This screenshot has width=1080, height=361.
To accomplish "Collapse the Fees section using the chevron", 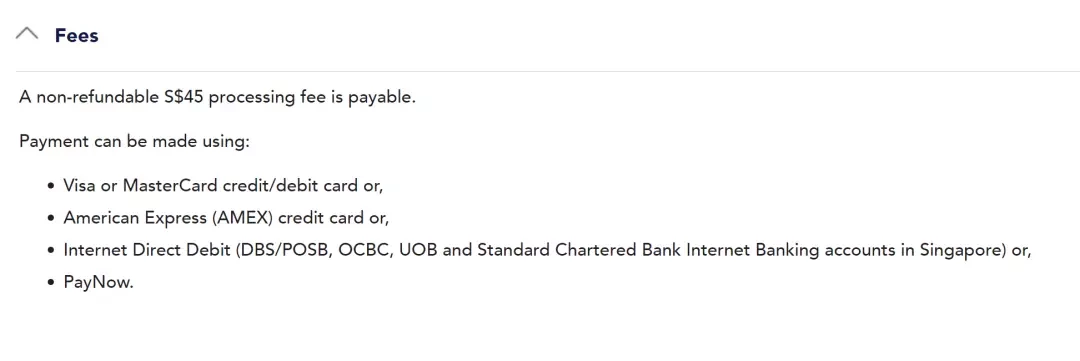I will pyautogui.click(x=27, y=34).
